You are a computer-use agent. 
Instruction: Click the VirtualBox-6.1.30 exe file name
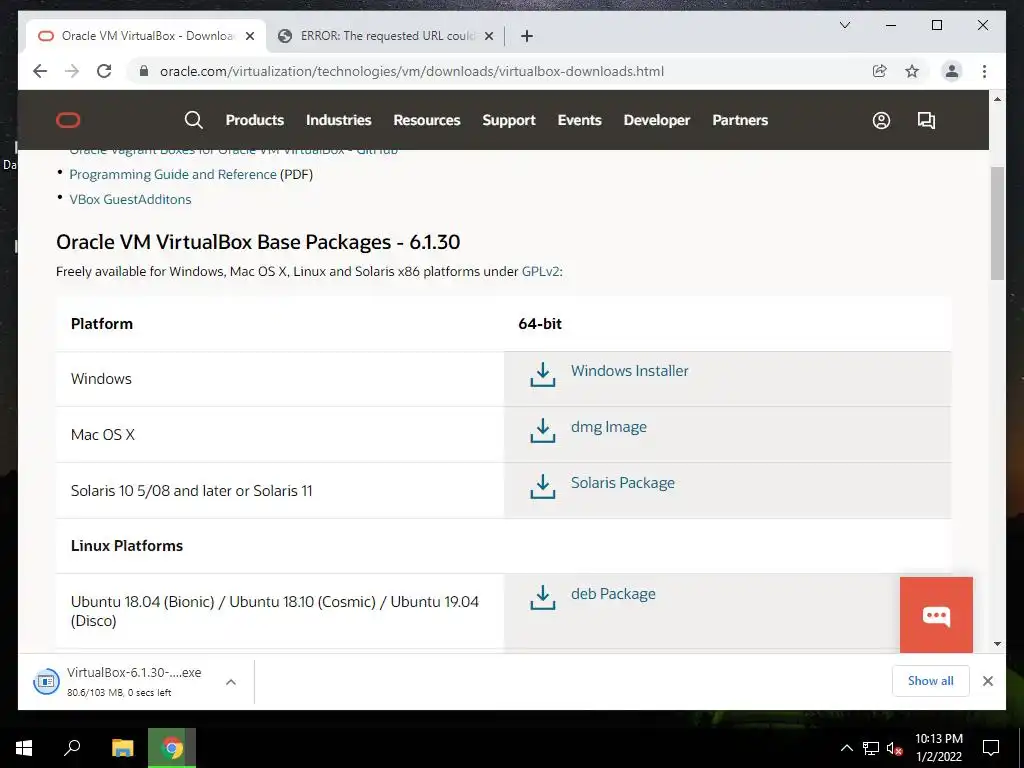click(x=134, y=673)
